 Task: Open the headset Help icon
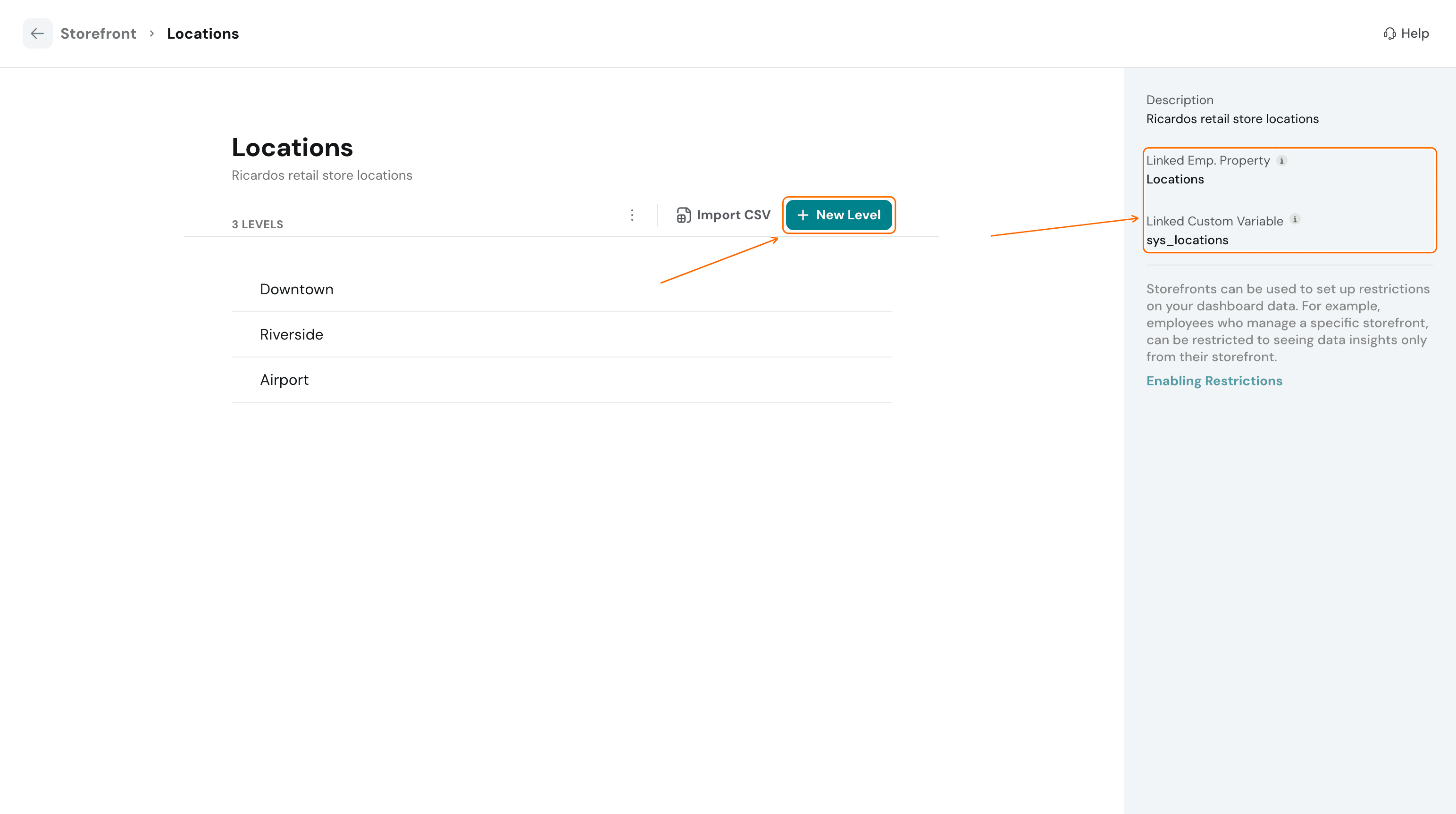coord(1389,34)
